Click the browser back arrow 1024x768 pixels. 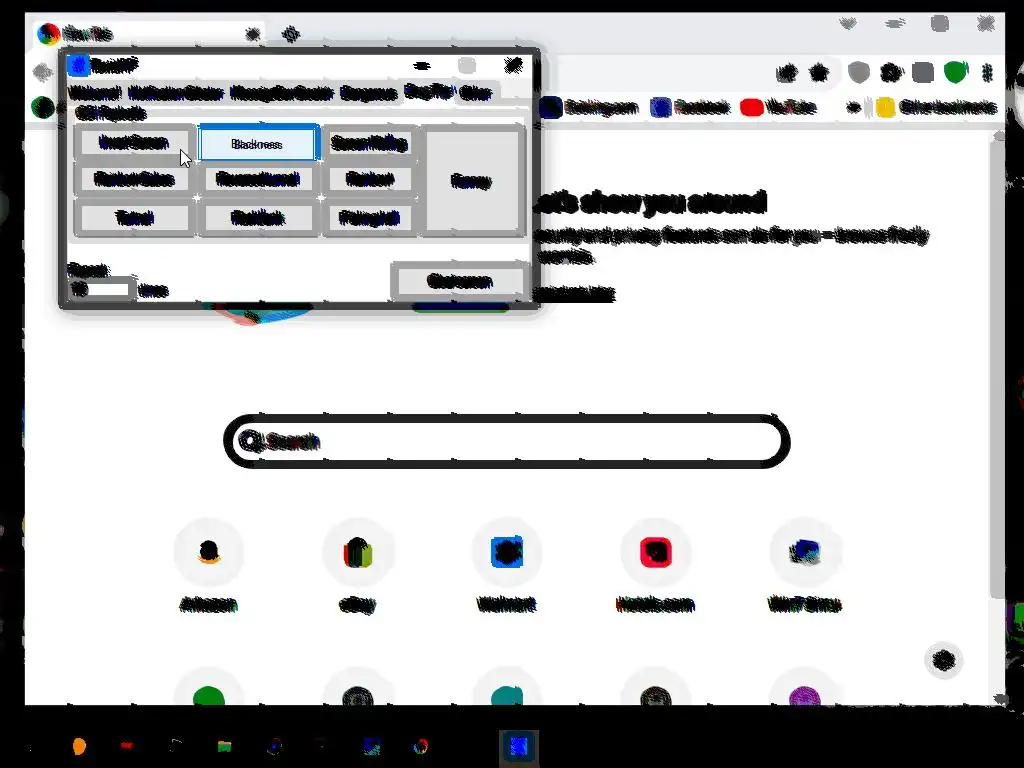pyautogui.click(x=43, y=72)
